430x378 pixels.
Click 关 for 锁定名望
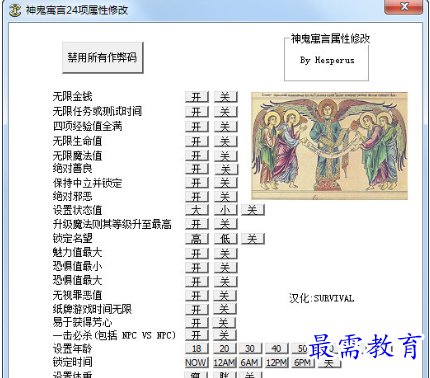point(253,239)
